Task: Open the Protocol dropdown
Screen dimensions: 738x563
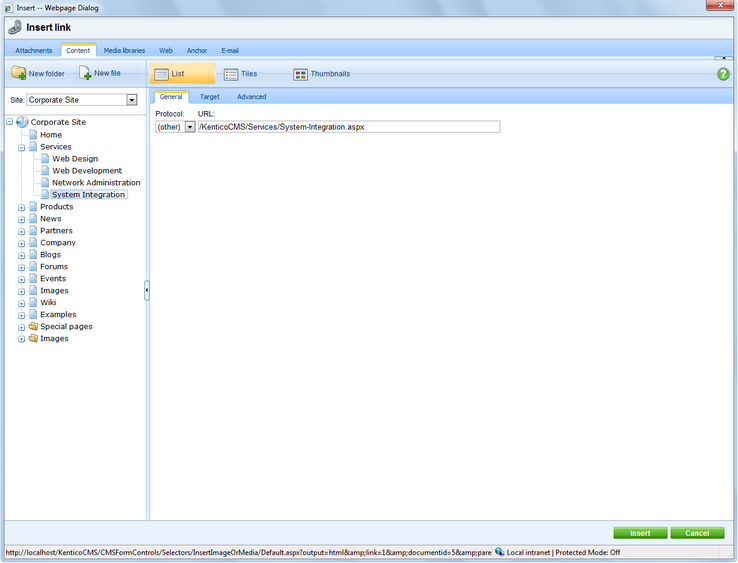Action: (190, 127)
